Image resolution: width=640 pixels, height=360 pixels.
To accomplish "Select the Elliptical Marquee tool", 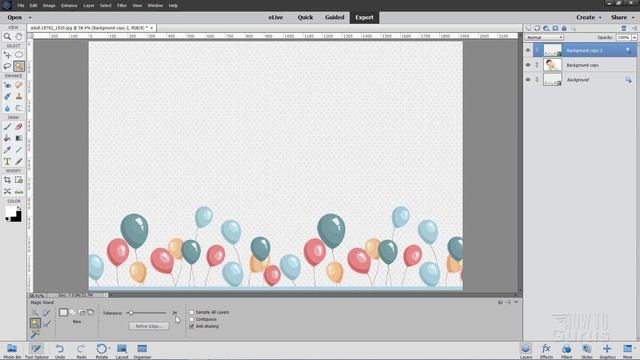I will (x=19, y=55).
